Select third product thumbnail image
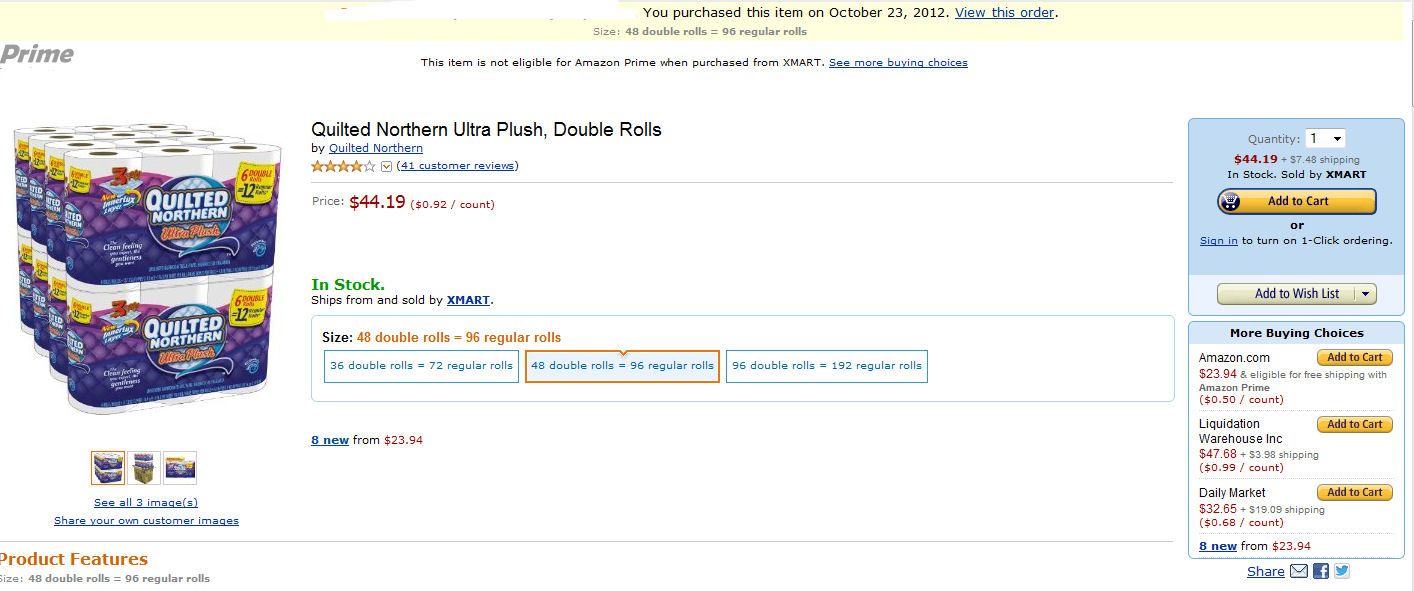 point(180,467)
